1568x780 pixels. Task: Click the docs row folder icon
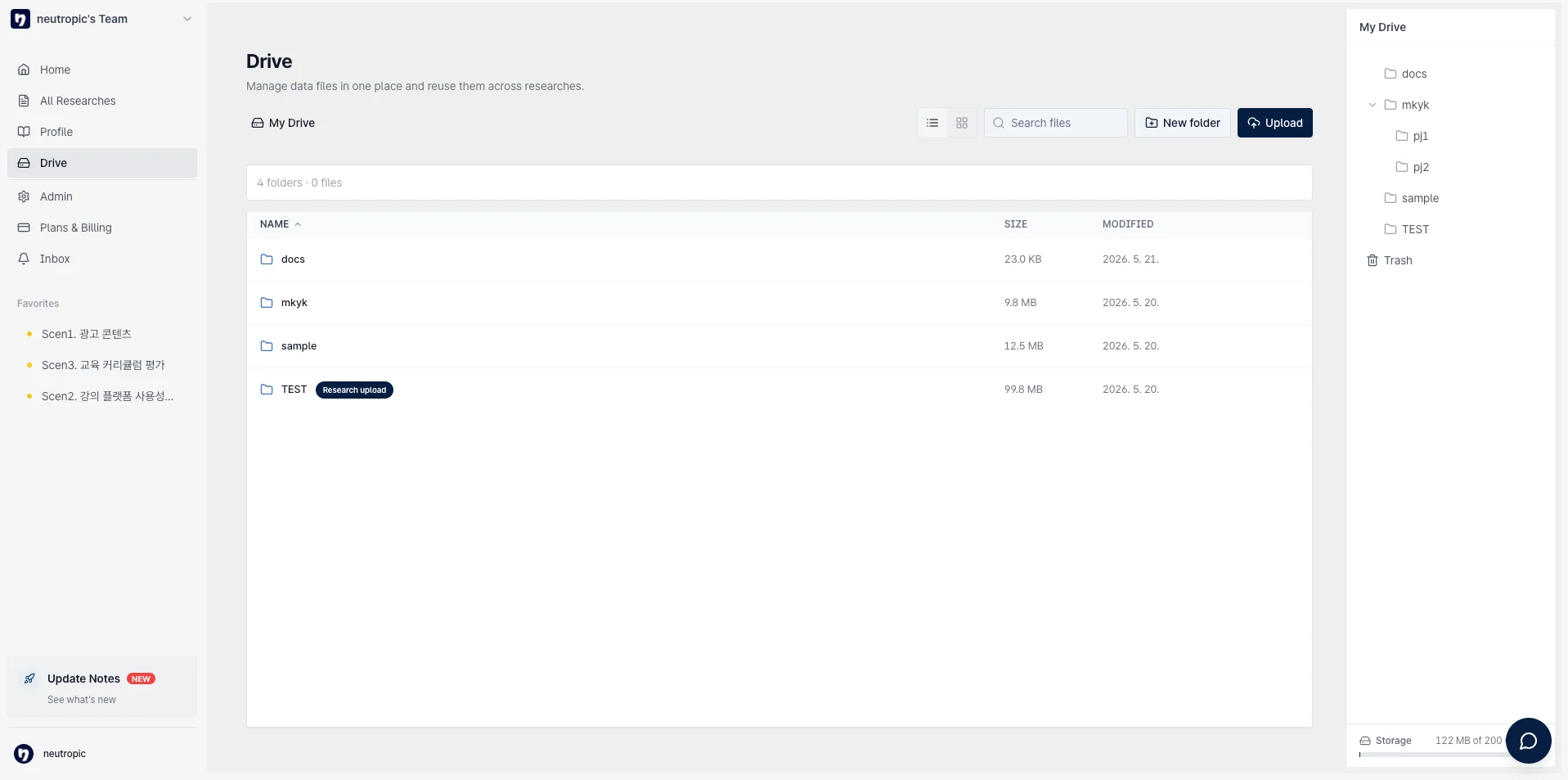click(x=267, y=259)
